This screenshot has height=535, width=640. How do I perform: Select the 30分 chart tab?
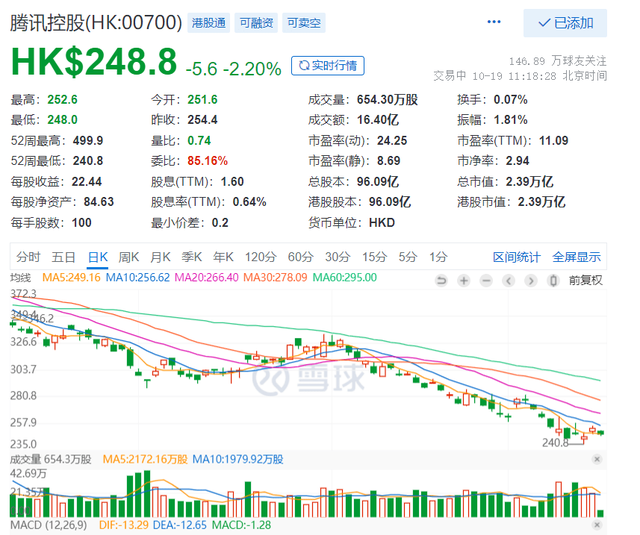click(x=338, y=257)
